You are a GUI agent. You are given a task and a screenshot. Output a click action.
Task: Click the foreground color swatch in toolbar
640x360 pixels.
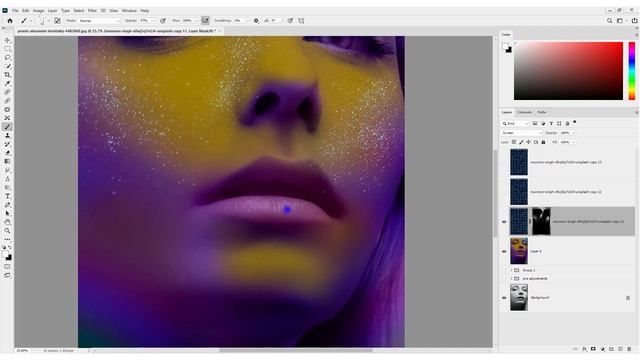(x=5, y=254)
